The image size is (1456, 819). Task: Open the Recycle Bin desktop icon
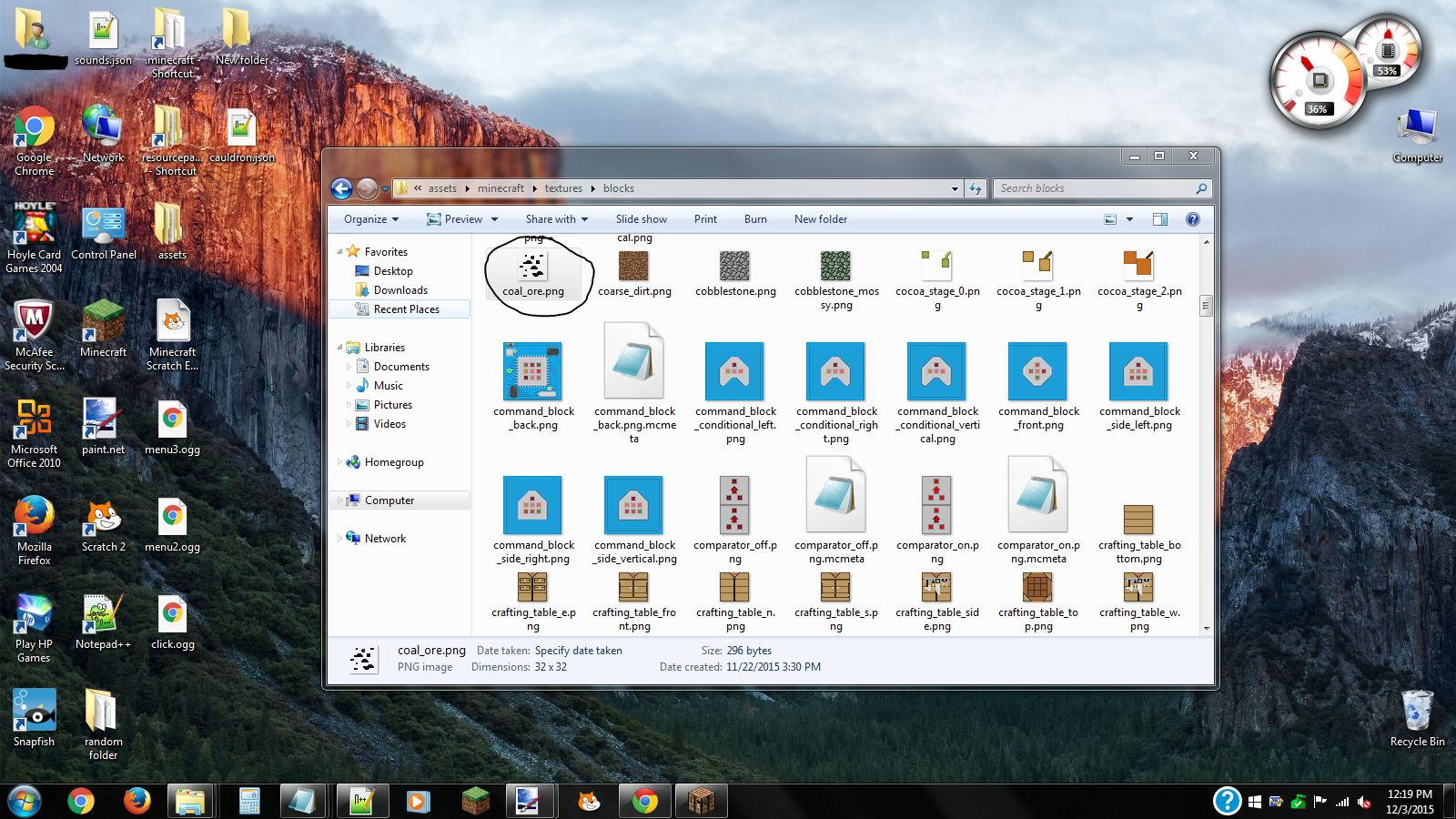pyautogui.click(x=1417, y=712)
